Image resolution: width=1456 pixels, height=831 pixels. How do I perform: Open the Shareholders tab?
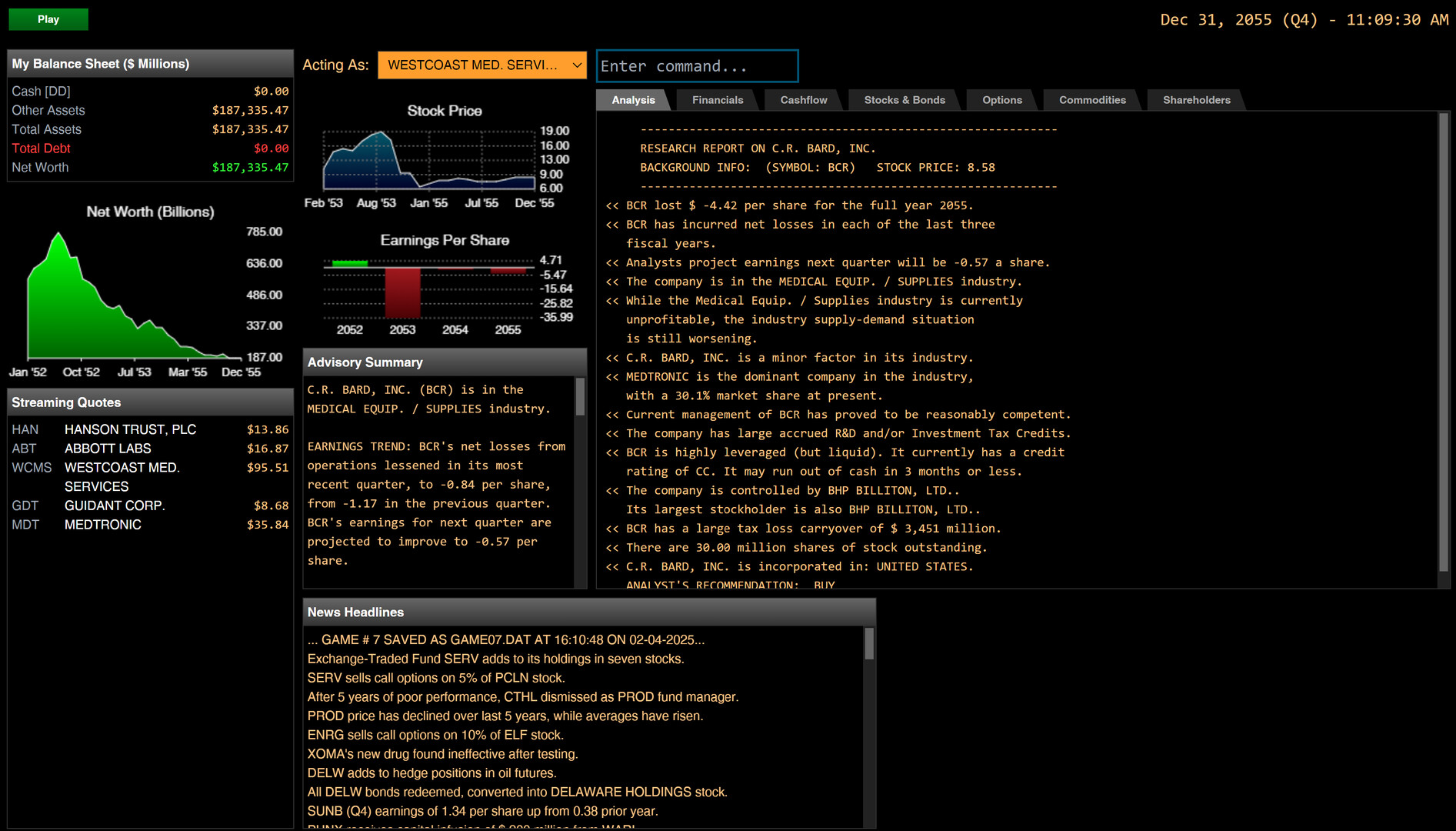pos(1197,100)
